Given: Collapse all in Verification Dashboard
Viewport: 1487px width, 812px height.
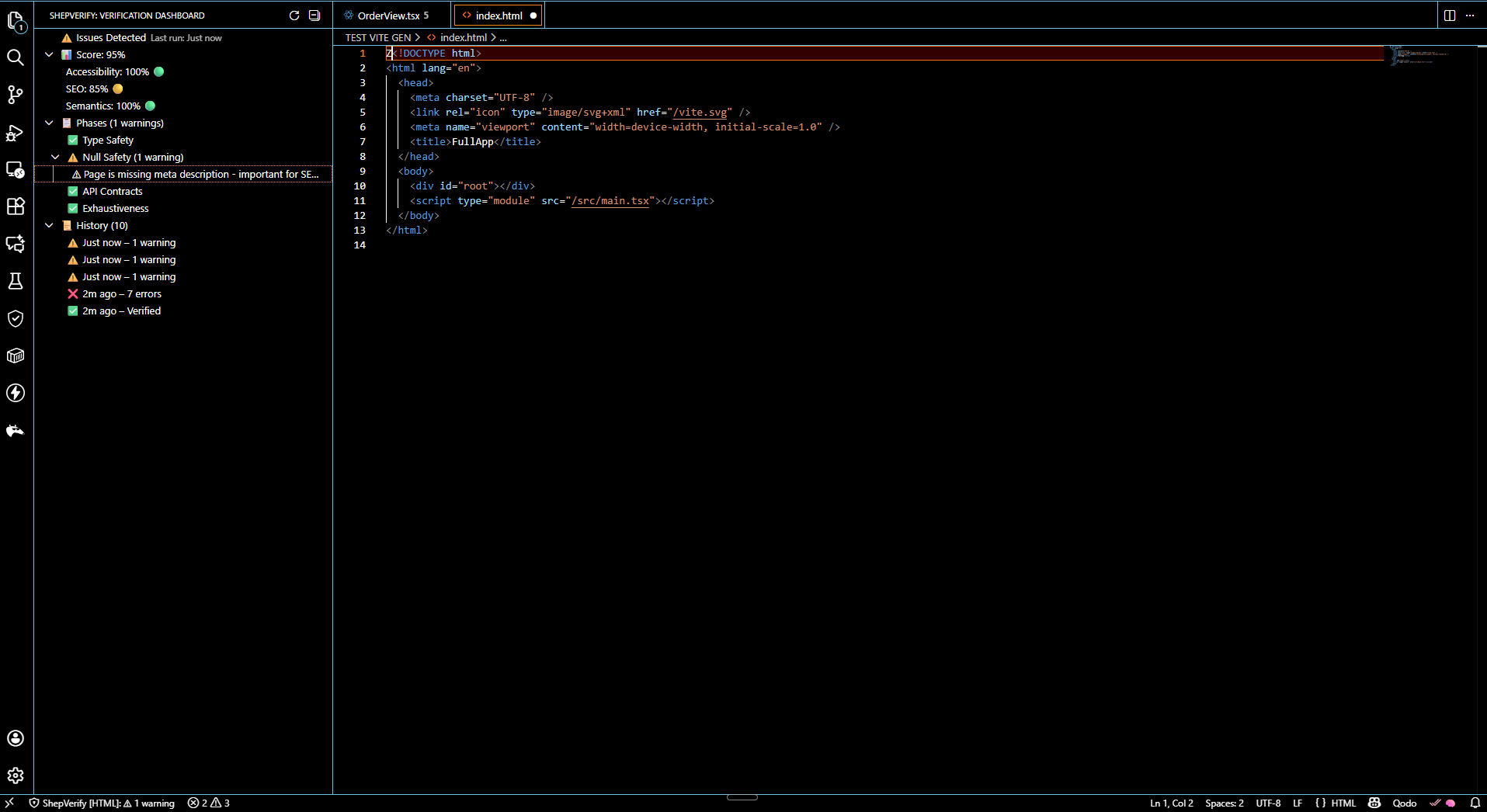Looking at the screenshot, I should (x=314, y=16).
